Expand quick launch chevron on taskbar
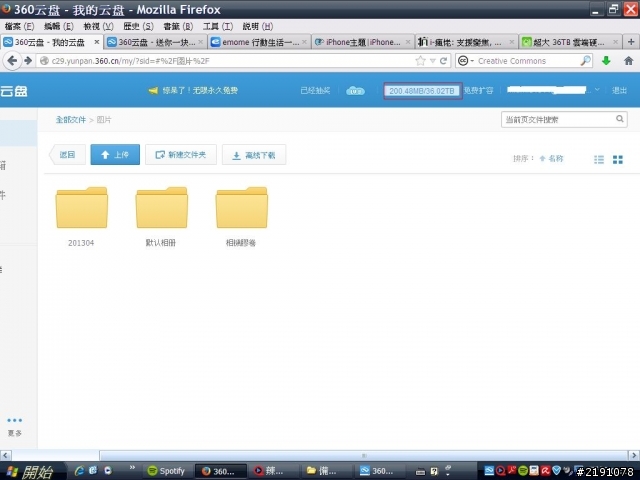This screenshot has width=640, height=480. (x=132, y=467)
